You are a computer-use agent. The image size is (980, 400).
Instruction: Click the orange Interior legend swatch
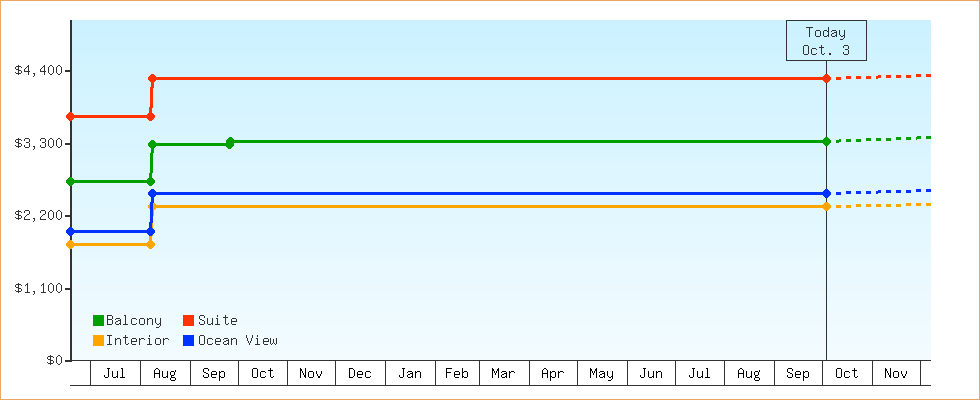[98, 340]
